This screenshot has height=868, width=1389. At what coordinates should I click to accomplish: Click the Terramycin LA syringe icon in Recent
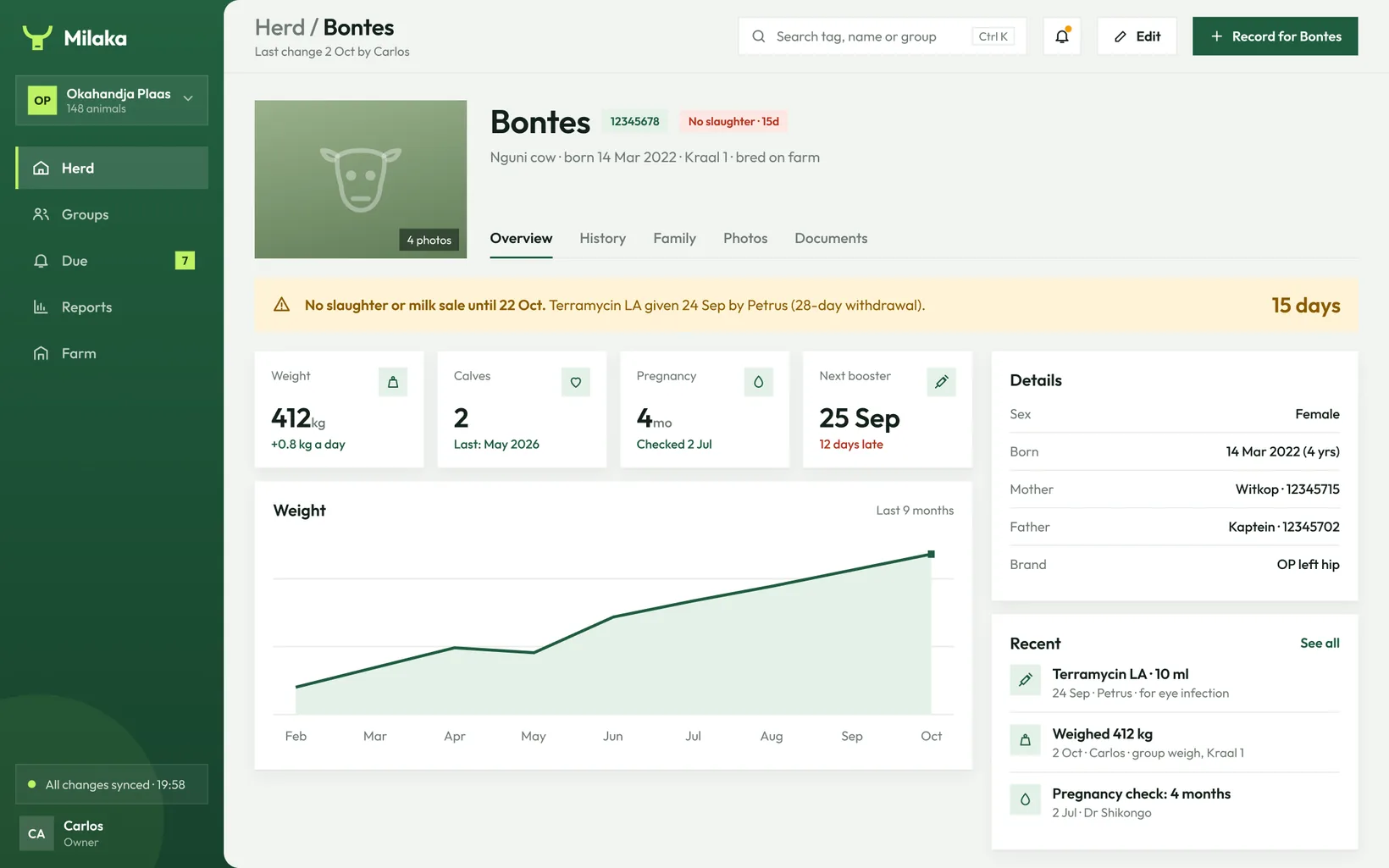tap(1025, 680)
